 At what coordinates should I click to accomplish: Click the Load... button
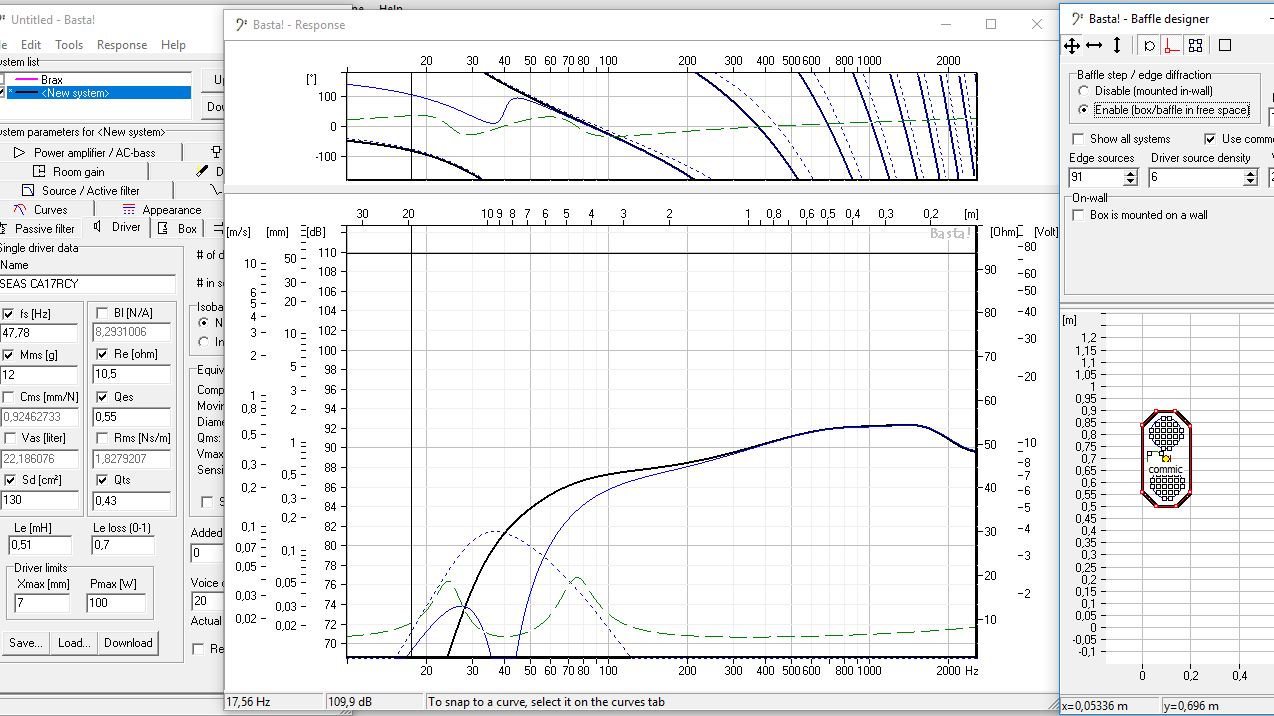(73, 643)
